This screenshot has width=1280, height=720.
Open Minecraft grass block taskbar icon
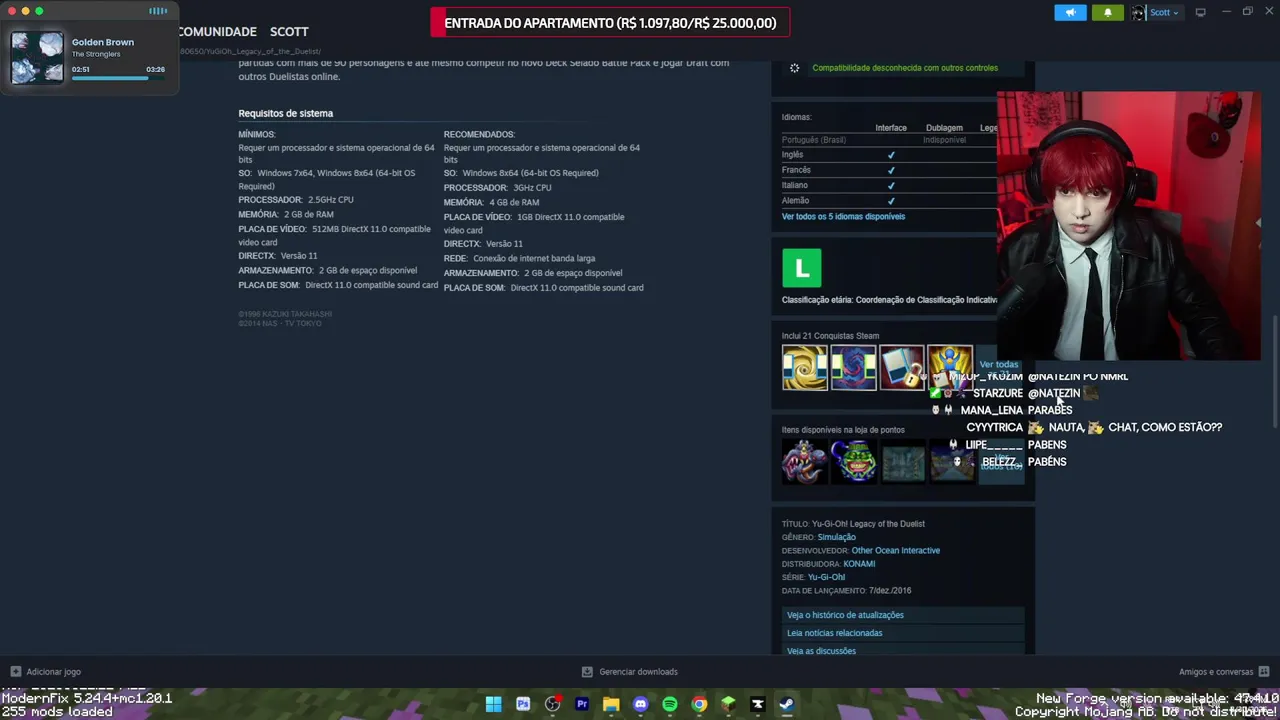click(x=728, y=704)
